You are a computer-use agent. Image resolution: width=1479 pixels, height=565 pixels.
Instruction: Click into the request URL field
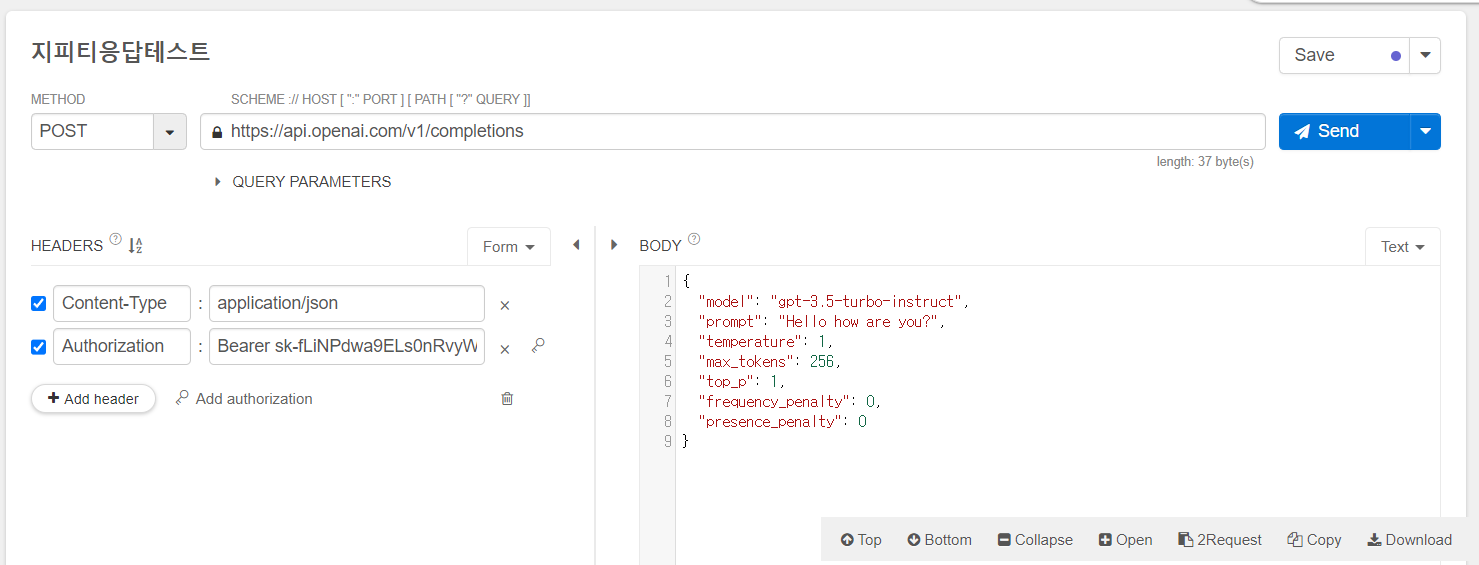[740, 131]
